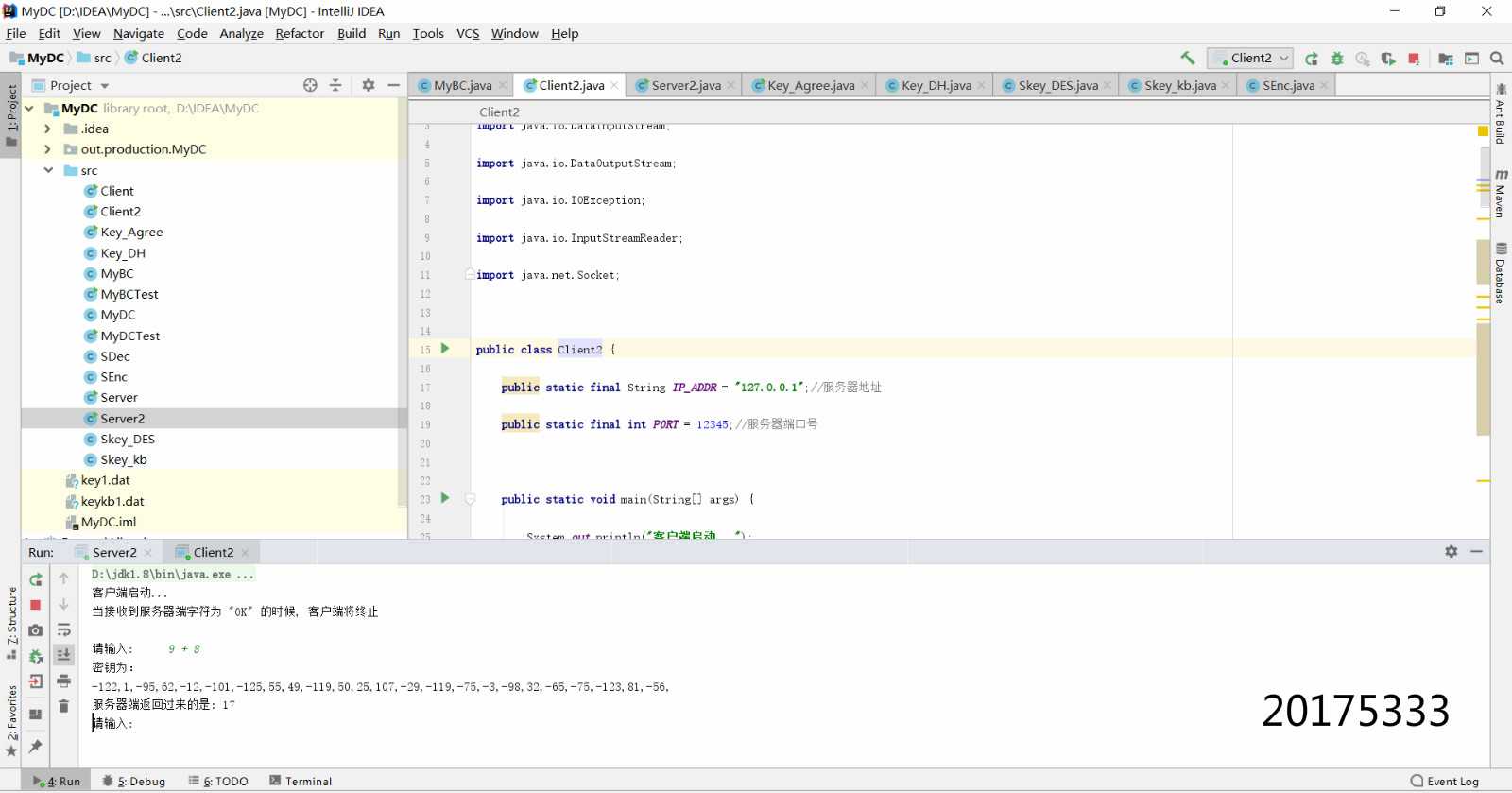Run Client2 with coverage

click(1388, 59)
